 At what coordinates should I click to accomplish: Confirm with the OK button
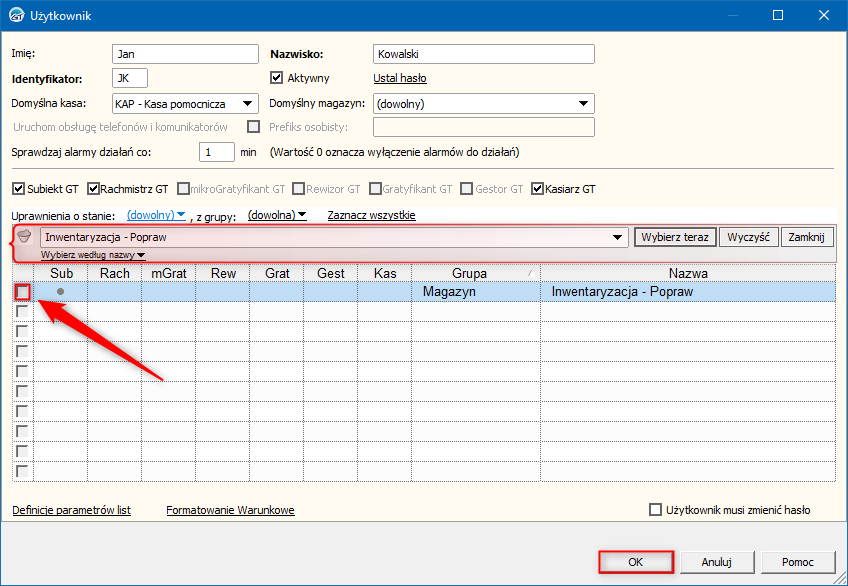coord(636,562)
